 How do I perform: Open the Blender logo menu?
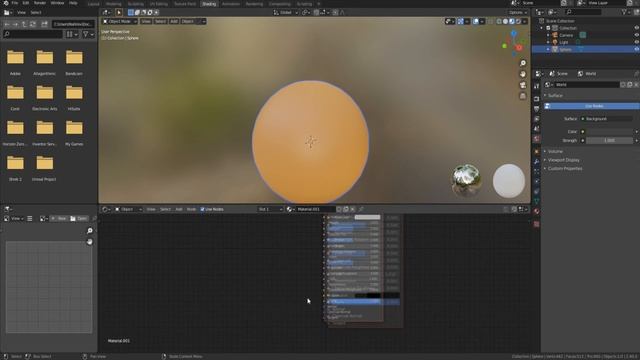[6, 3]
